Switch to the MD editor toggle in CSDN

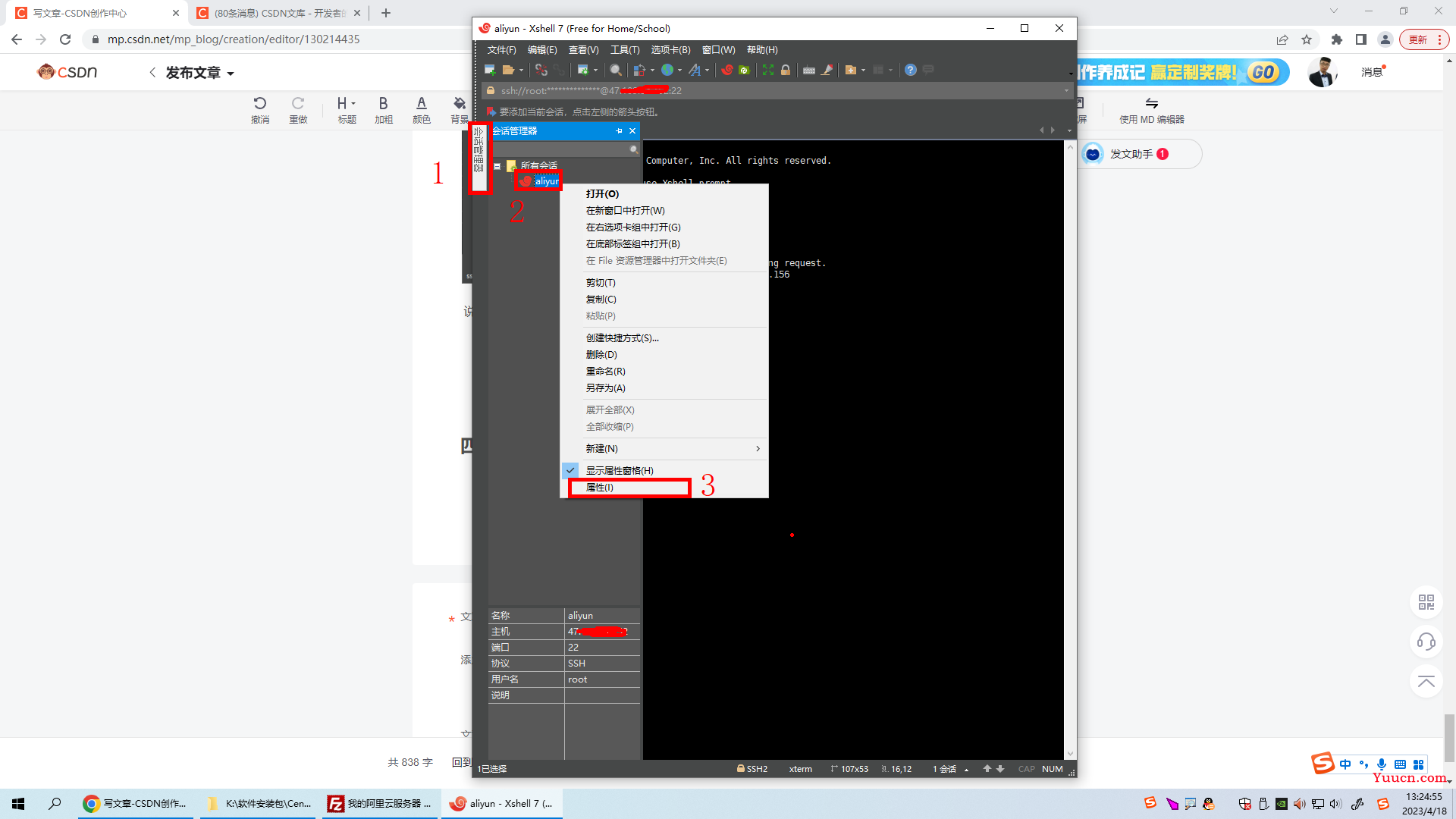click(x=1151, y=110)
